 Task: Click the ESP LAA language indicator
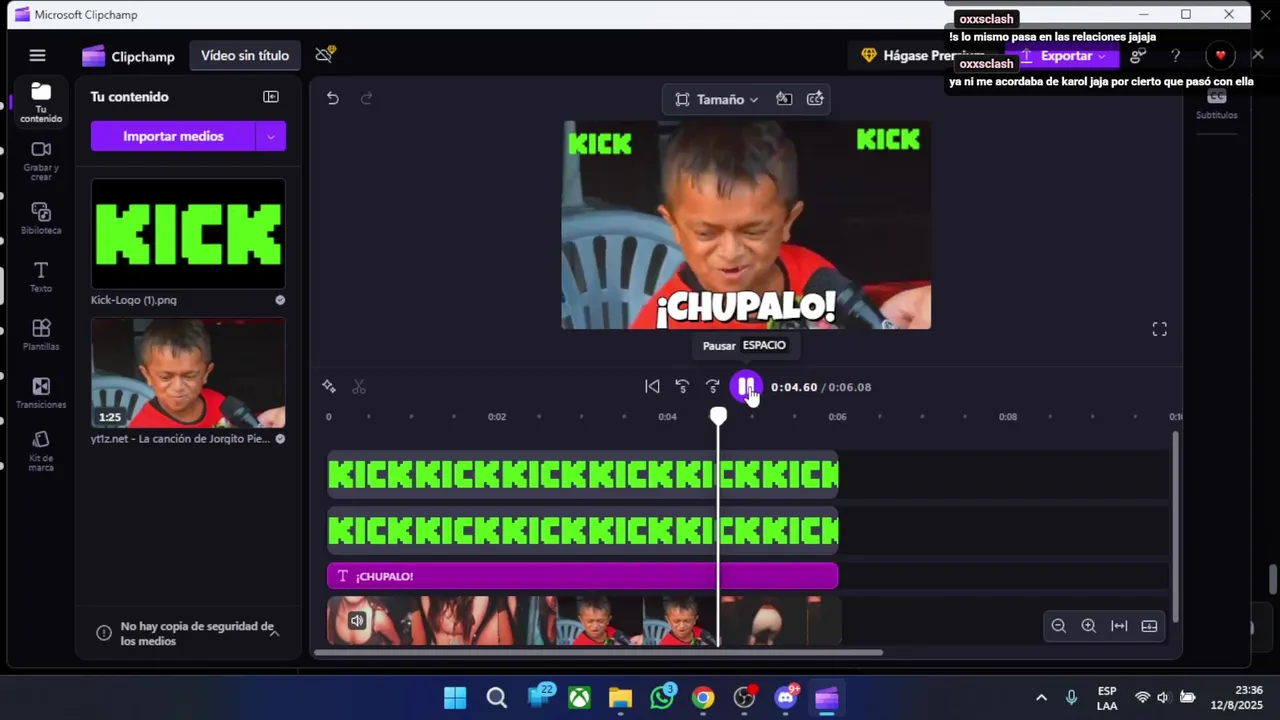[1107, 698]
